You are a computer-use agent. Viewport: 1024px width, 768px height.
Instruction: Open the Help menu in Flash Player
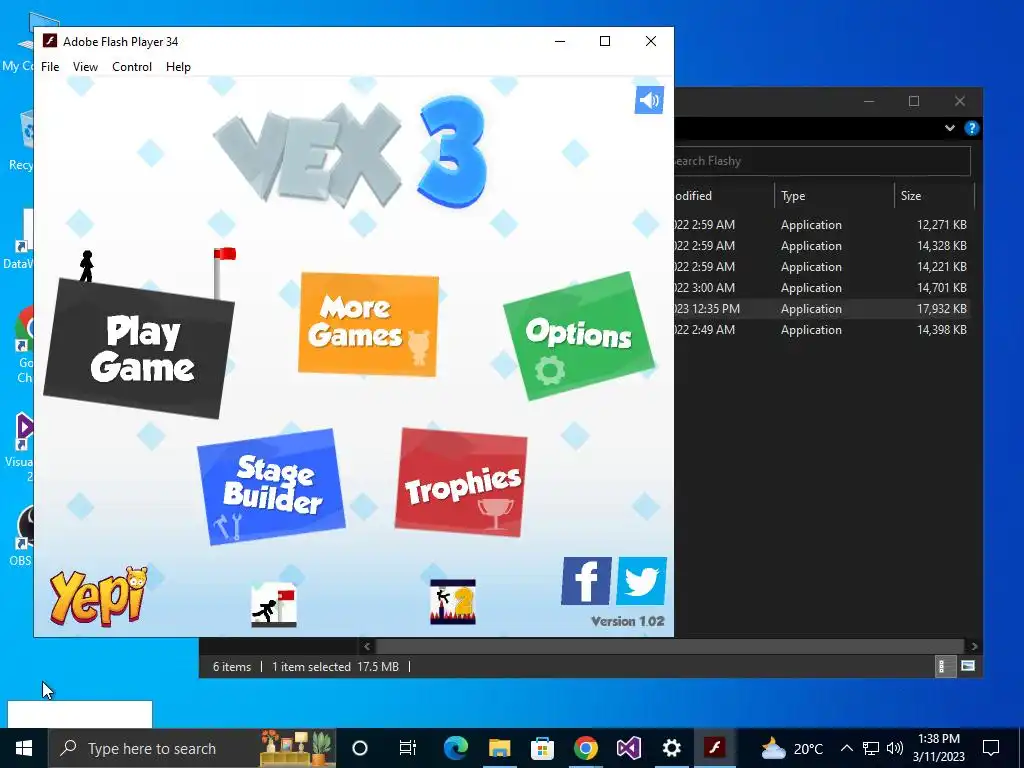pyautogui.click(x=178, y=67)
